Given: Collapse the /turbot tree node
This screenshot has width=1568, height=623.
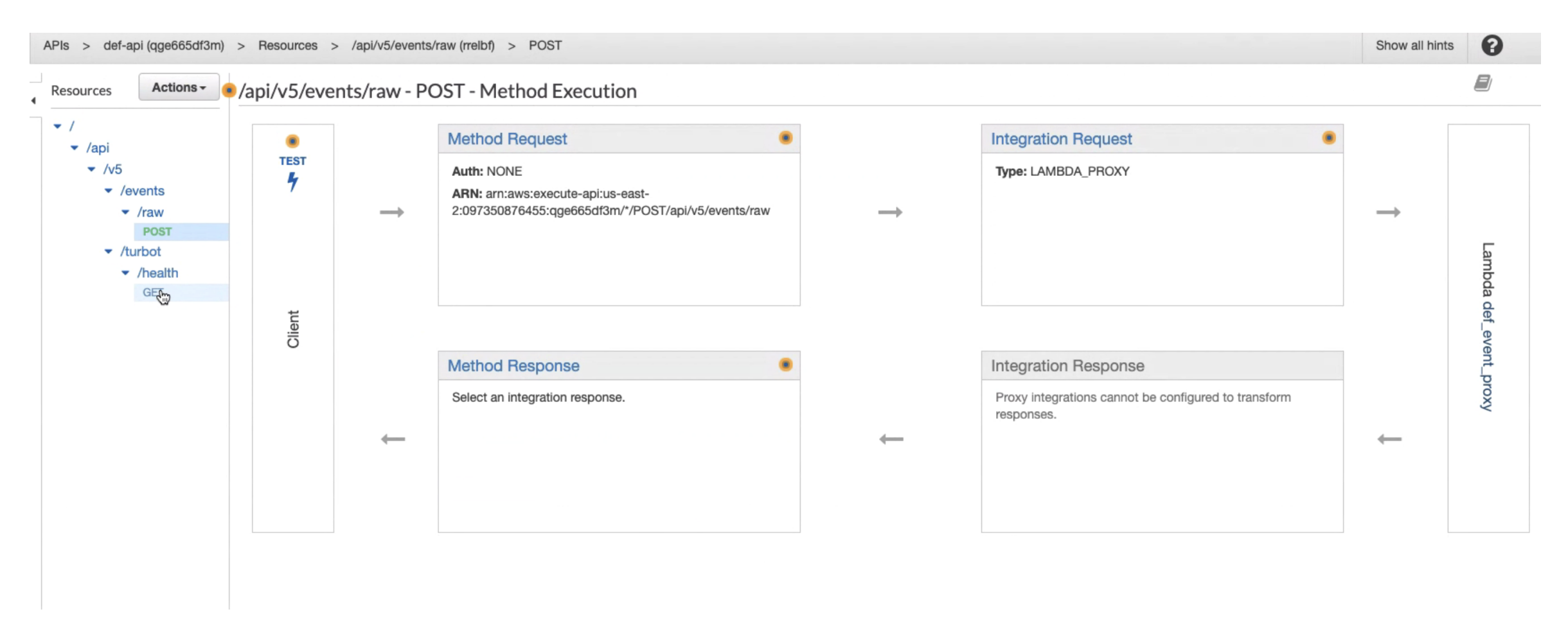Looking at the screenshot, I should pos(108,251).
